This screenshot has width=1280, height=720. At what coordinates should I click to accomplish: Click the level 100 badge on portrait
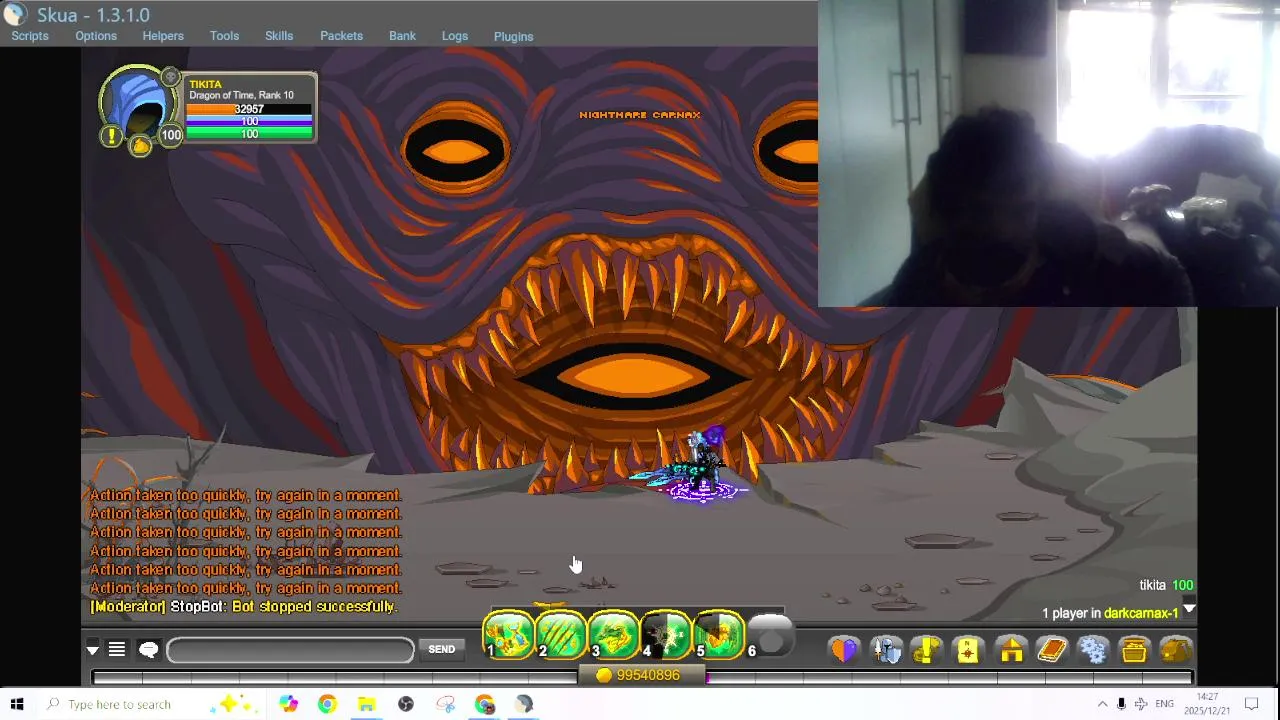171,135
